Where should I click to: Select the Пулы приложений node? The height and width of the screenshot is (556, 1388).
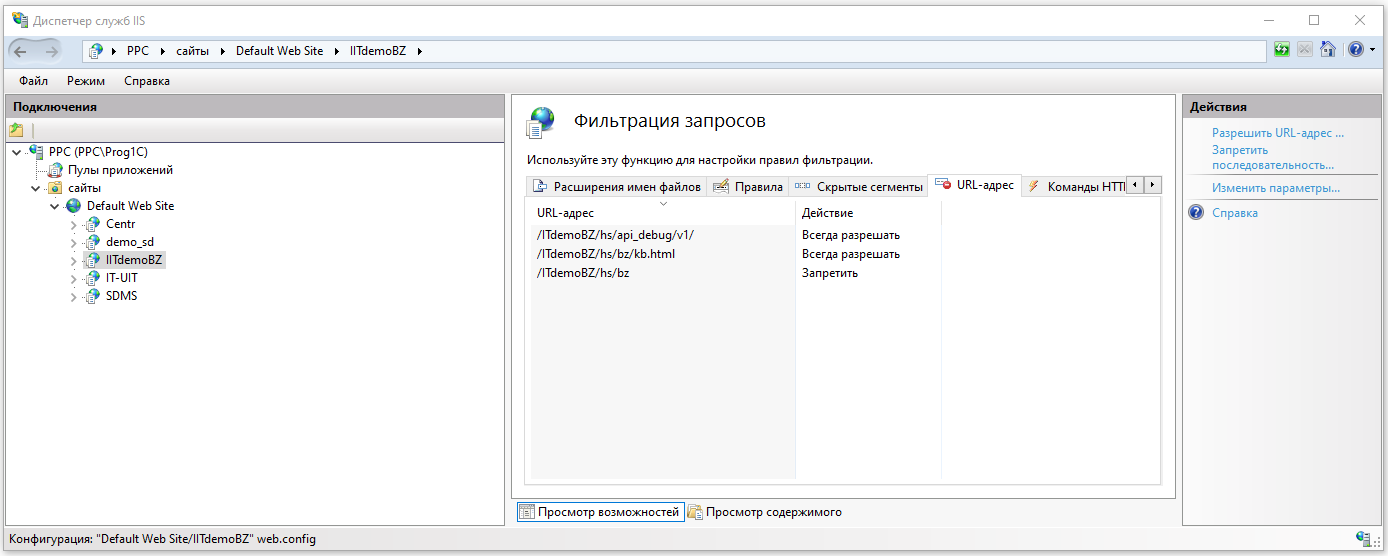[x=120, y=170]
